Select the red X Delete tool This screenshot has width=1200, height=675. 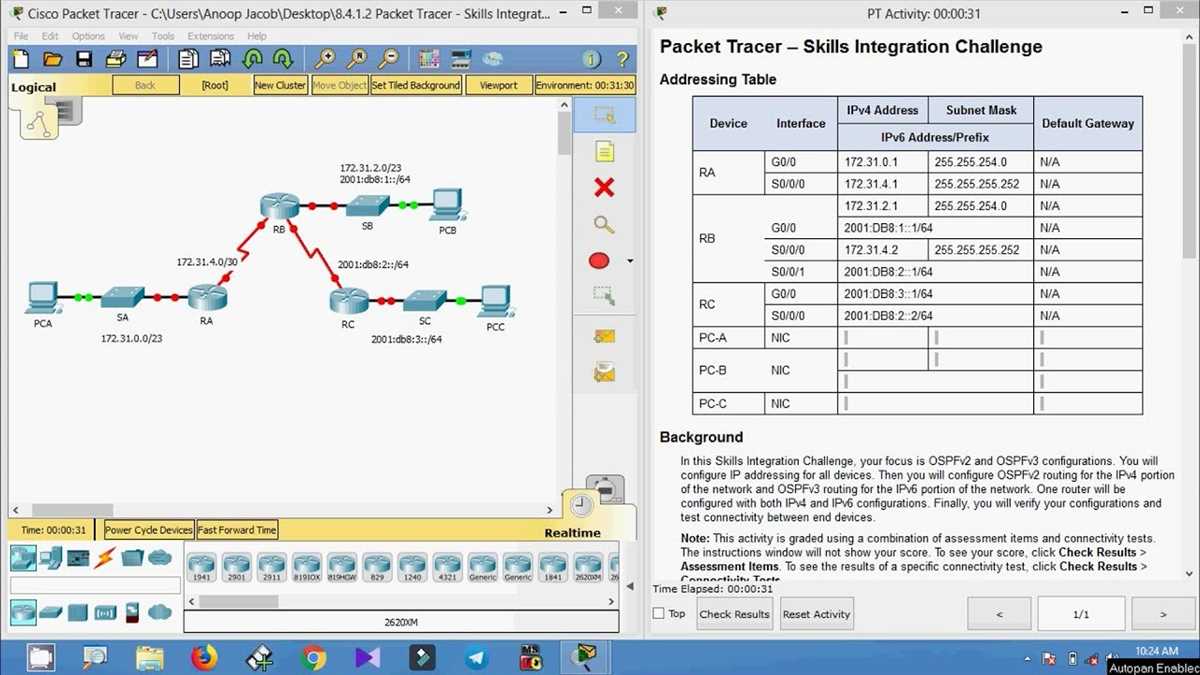pyautogui.click(x=603, y=188)
